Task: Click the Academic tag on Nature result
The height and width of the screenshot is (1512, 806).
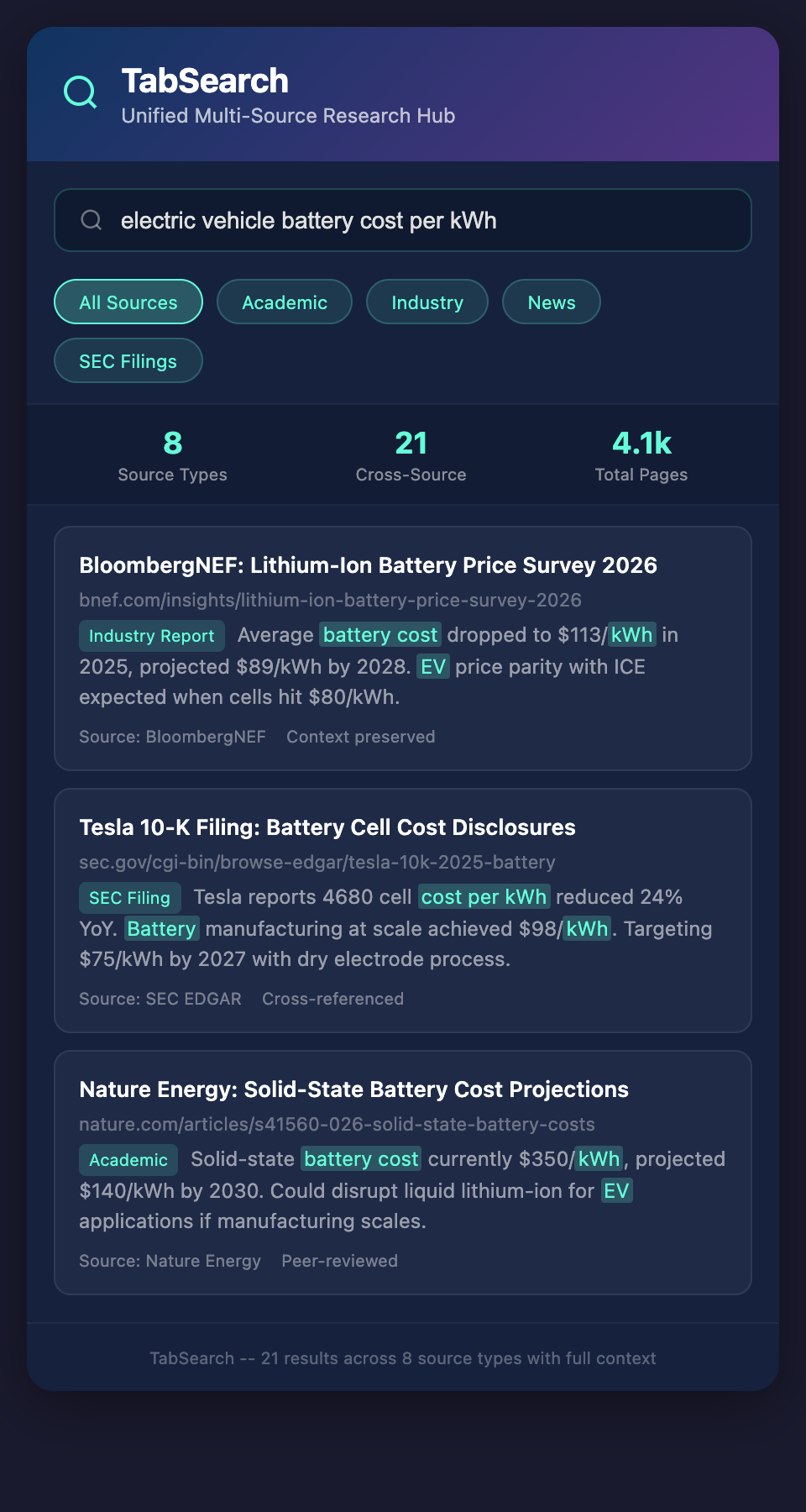Action: click(x=128, y=1160)
